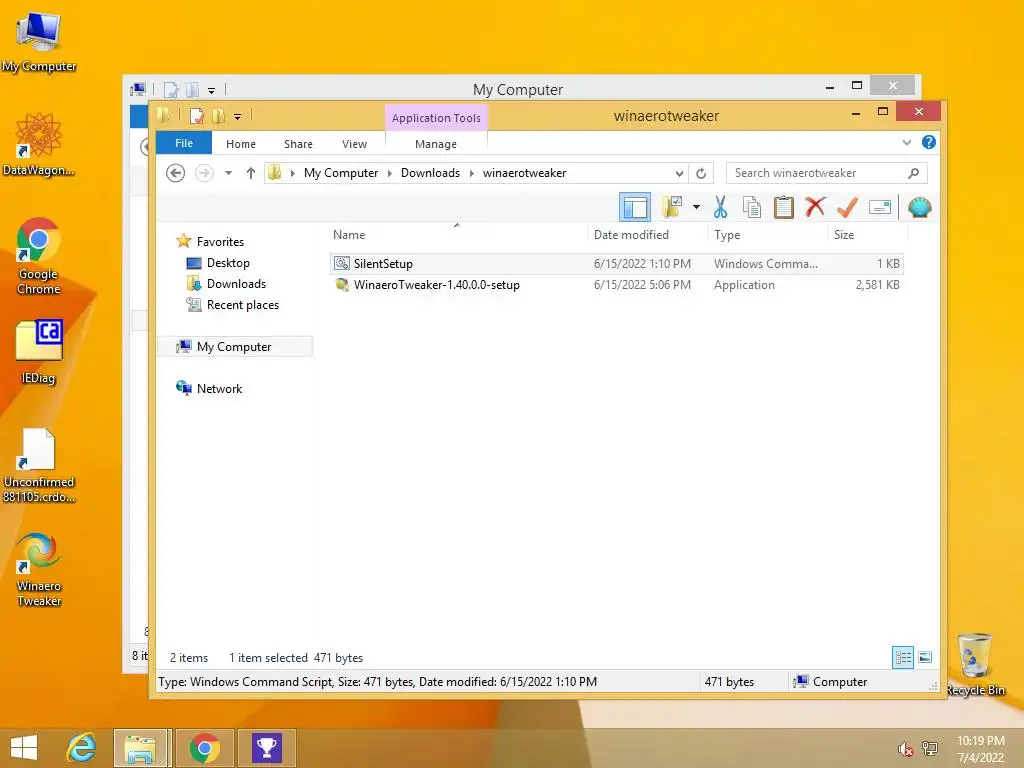Open the My Computer desktop icon

tap(39, 40)
